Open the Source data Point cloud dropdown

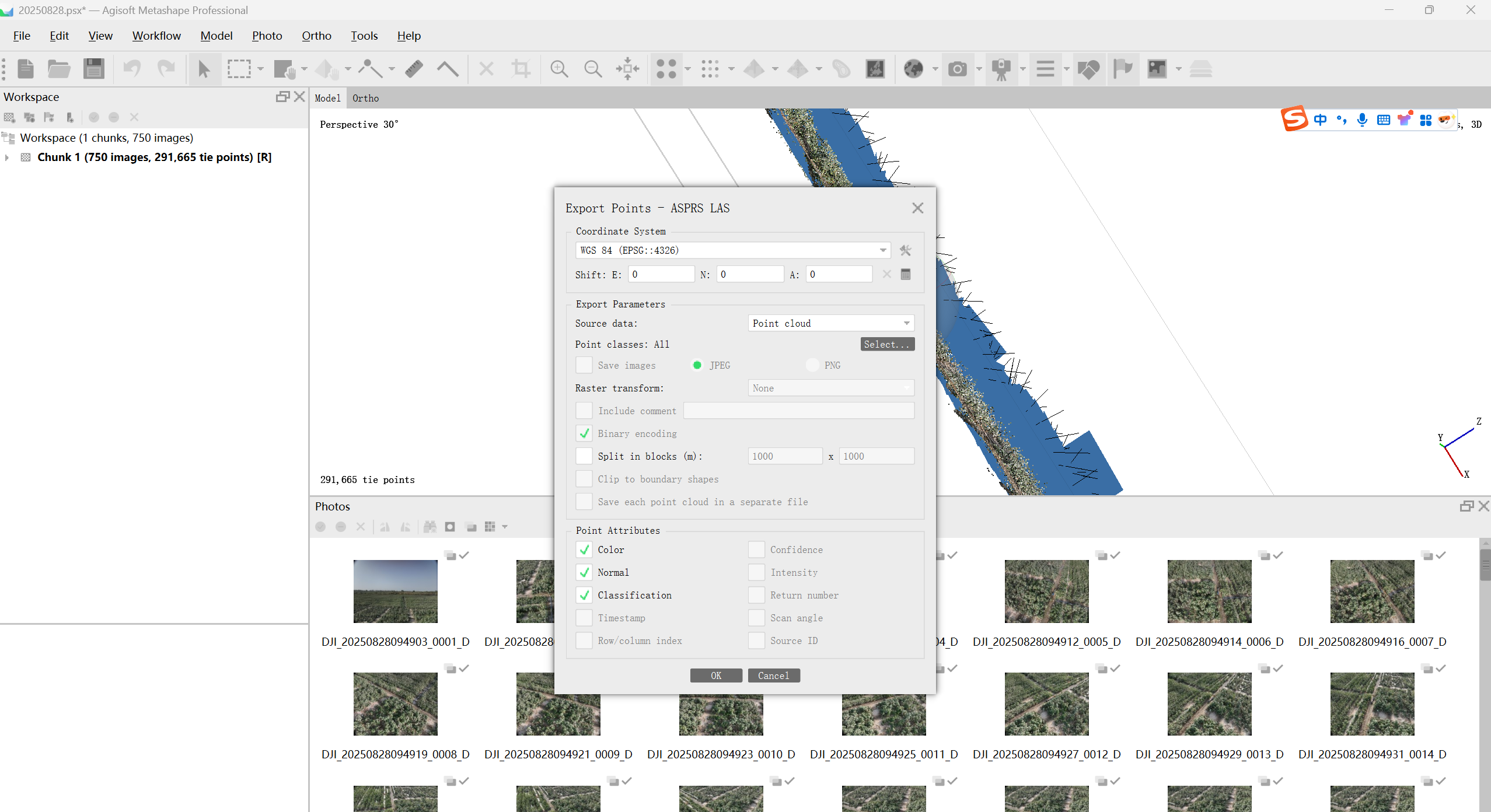(x=831, y=323)
